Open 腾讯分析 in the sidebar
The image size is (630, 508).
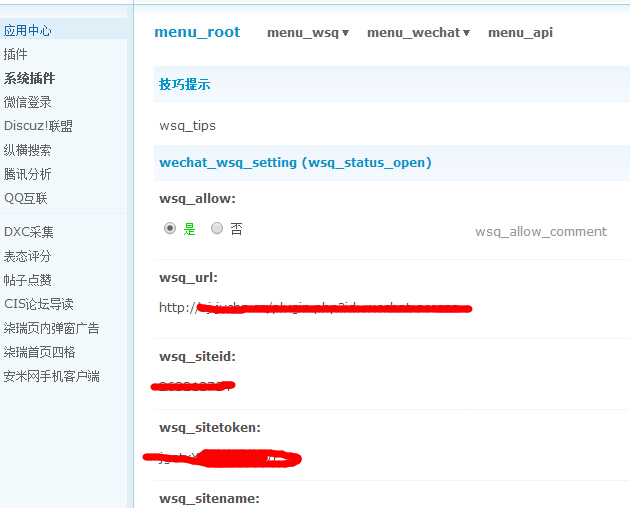(x=27, y=174)
